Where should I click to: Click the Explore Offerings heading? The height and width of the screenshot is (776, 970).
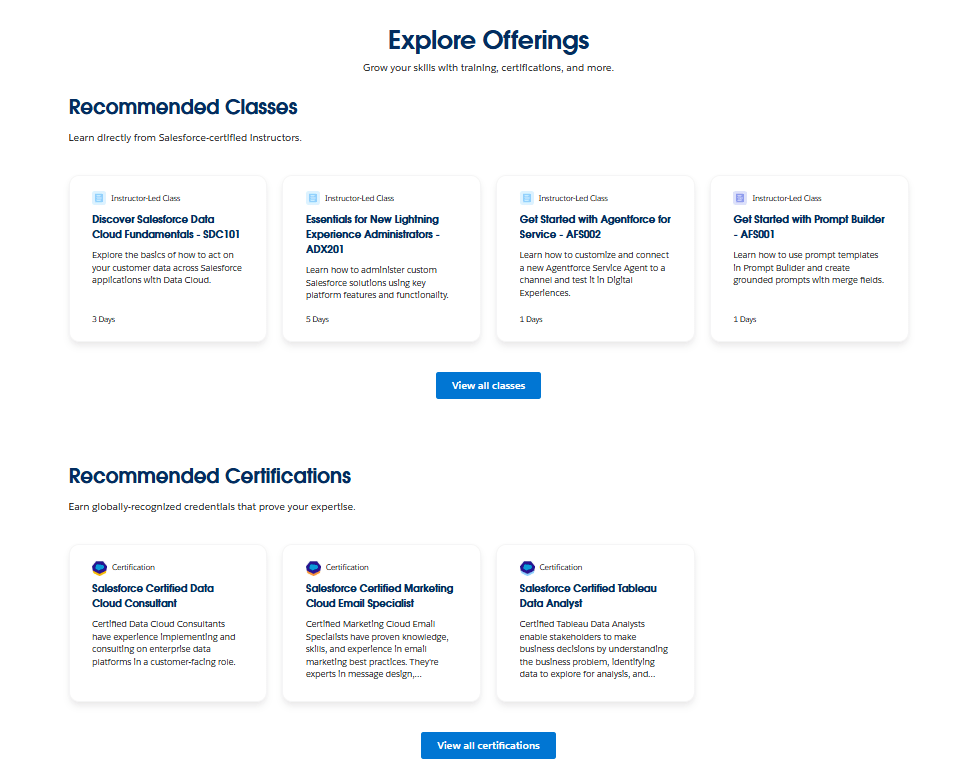click(488, 40)
